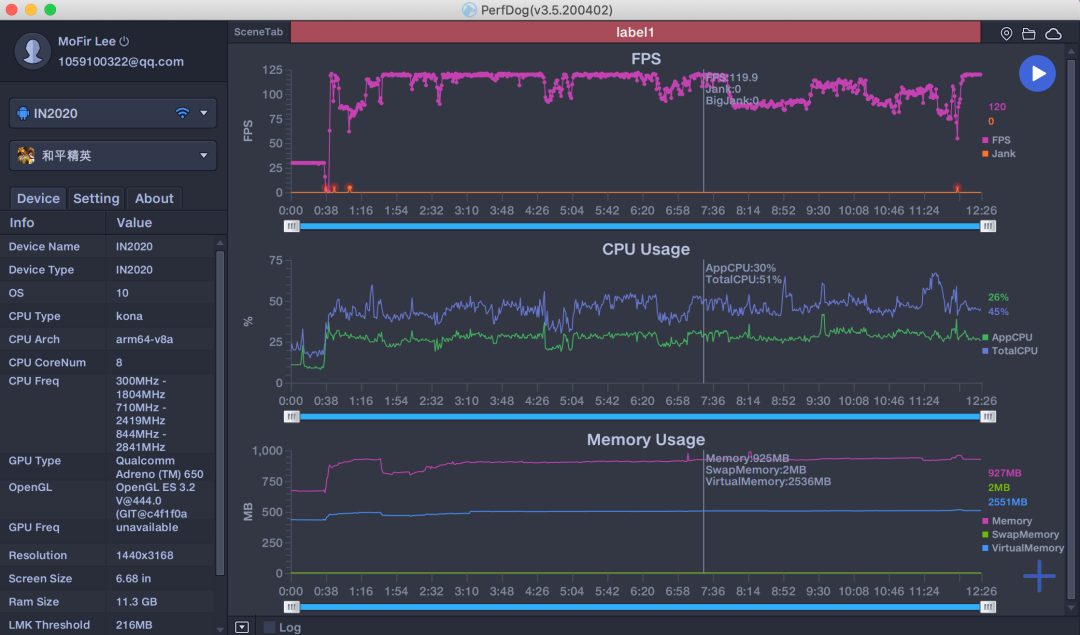Click the Memory Usage chart title

click(645, 439)
